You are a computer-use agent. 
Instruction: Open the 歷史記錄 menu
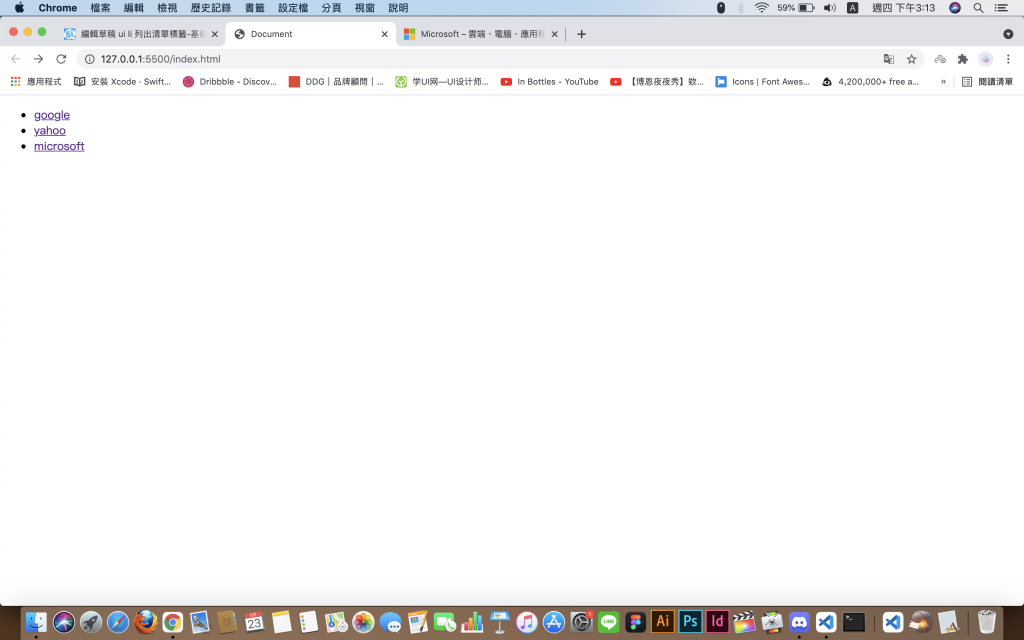click(x=210, y=8)
